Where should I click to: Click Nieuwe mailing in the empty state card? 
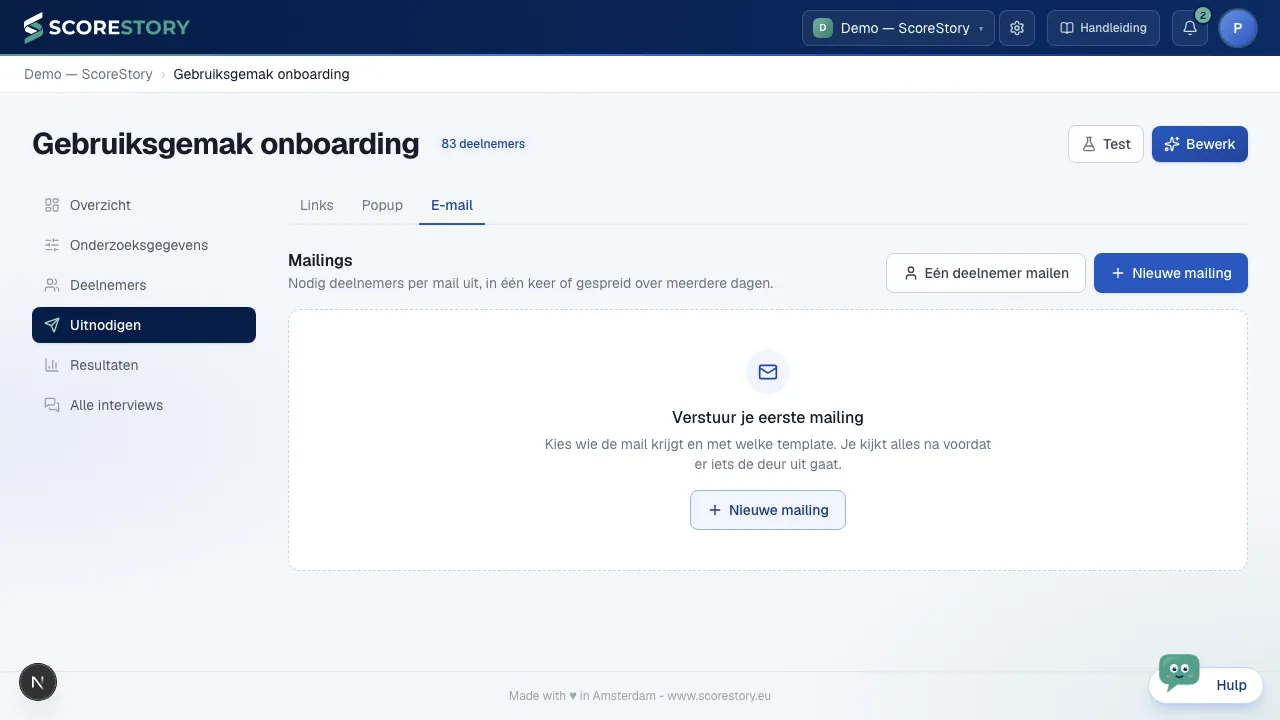pyautogui.click(x=768, y=510)
